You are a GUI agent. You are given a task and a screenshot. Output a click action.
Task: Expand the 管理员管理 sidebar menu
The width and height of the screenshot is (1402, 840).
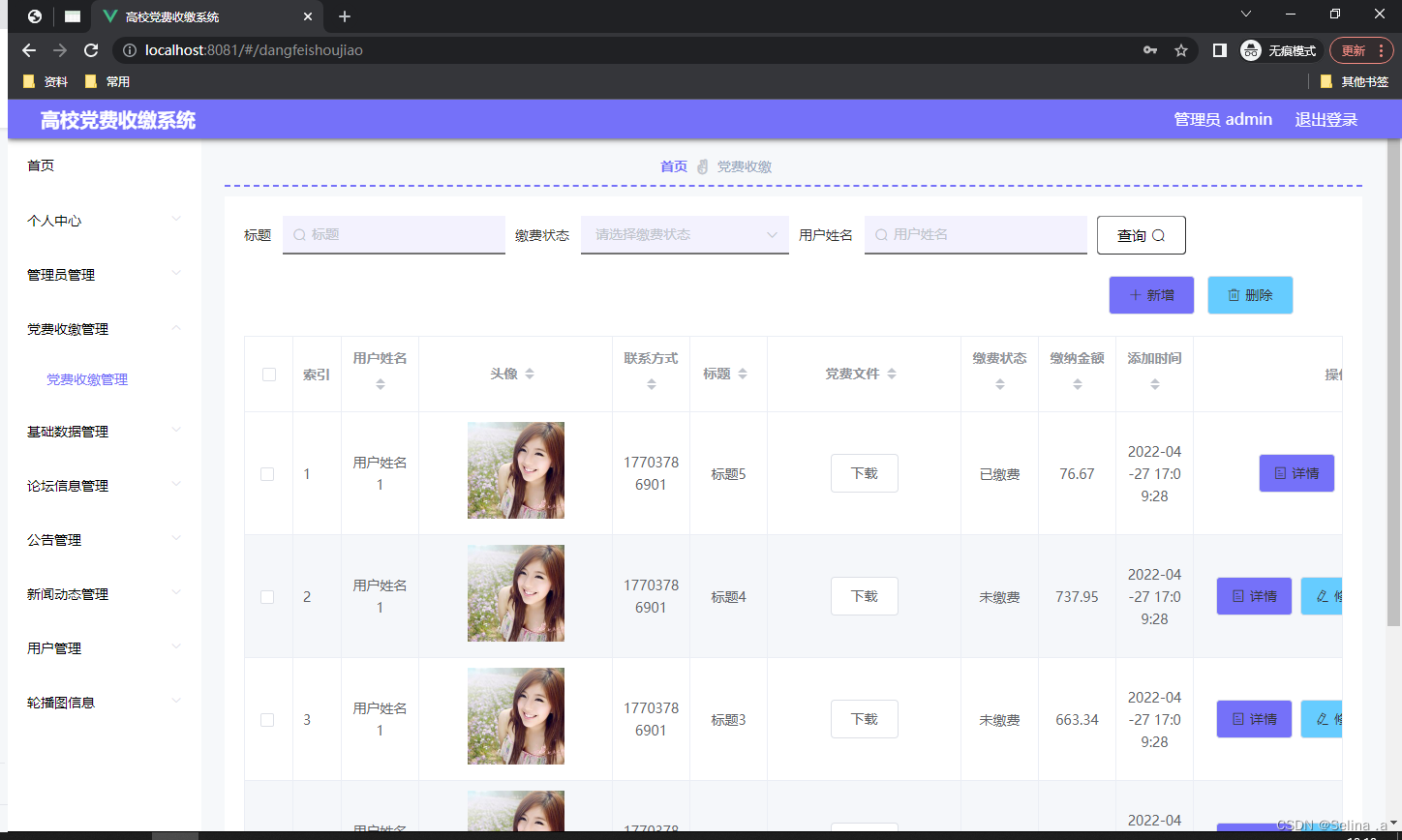[105, 275]
